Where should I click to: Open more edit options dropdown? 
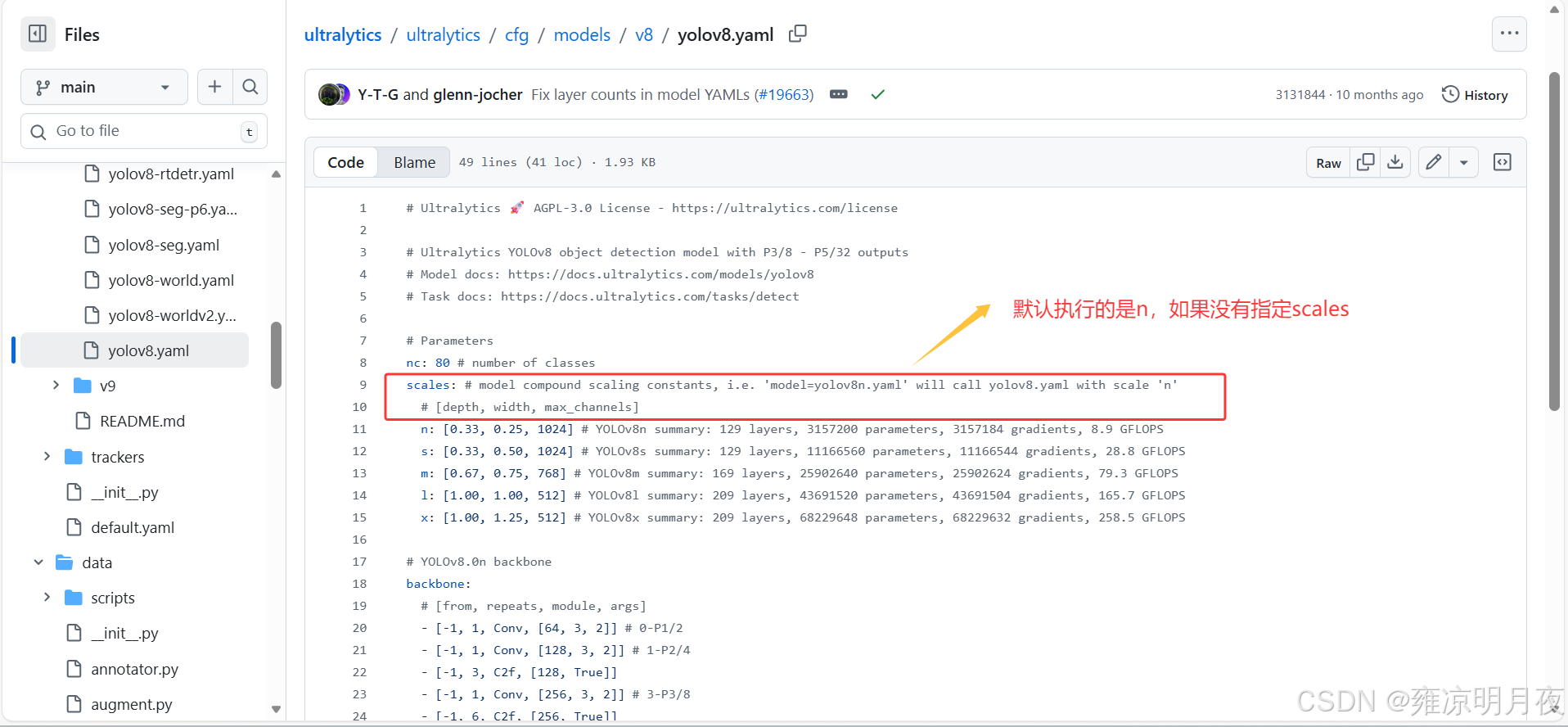(1464, 162)
